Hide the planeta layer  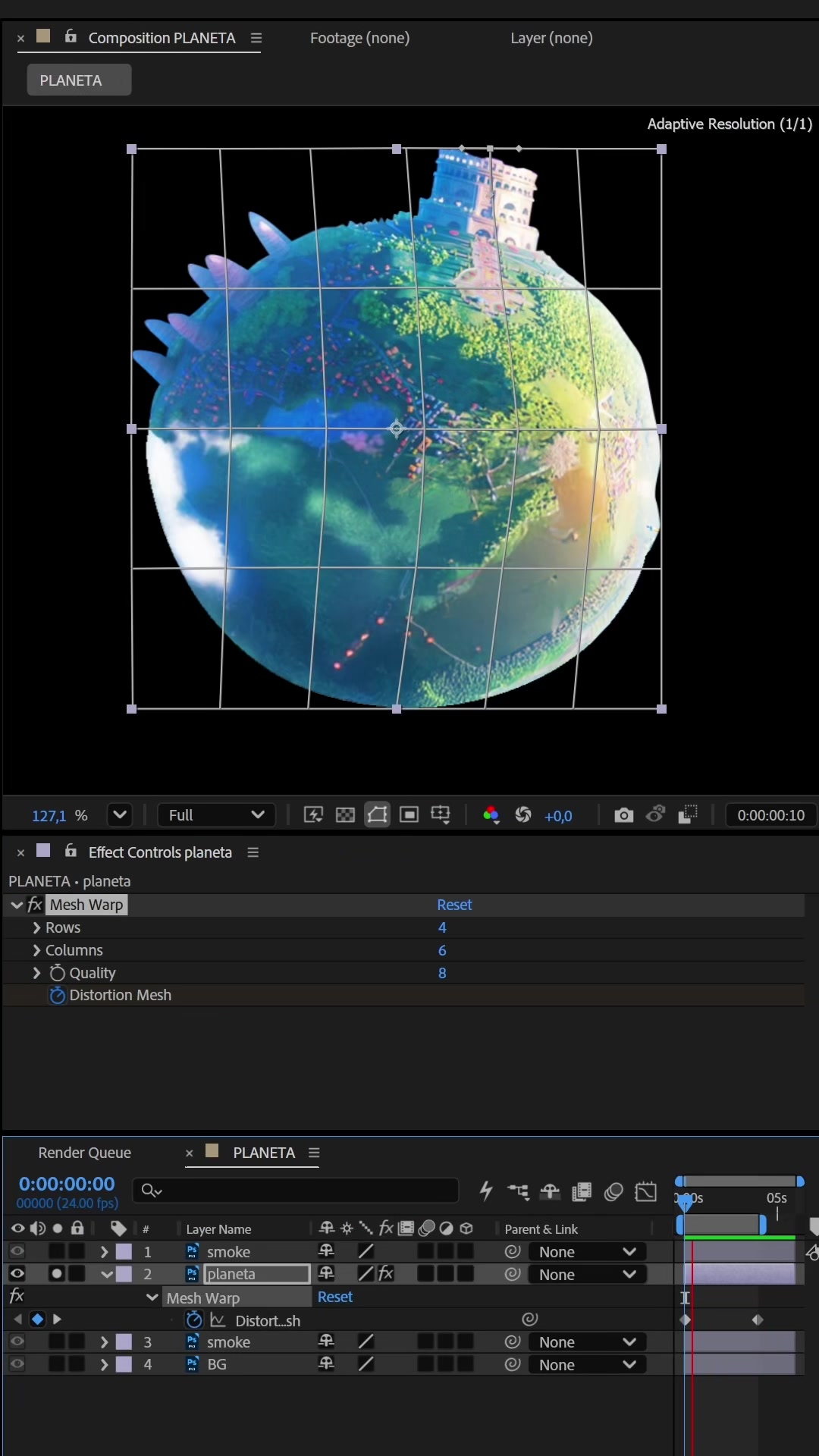pos(17,1274)
